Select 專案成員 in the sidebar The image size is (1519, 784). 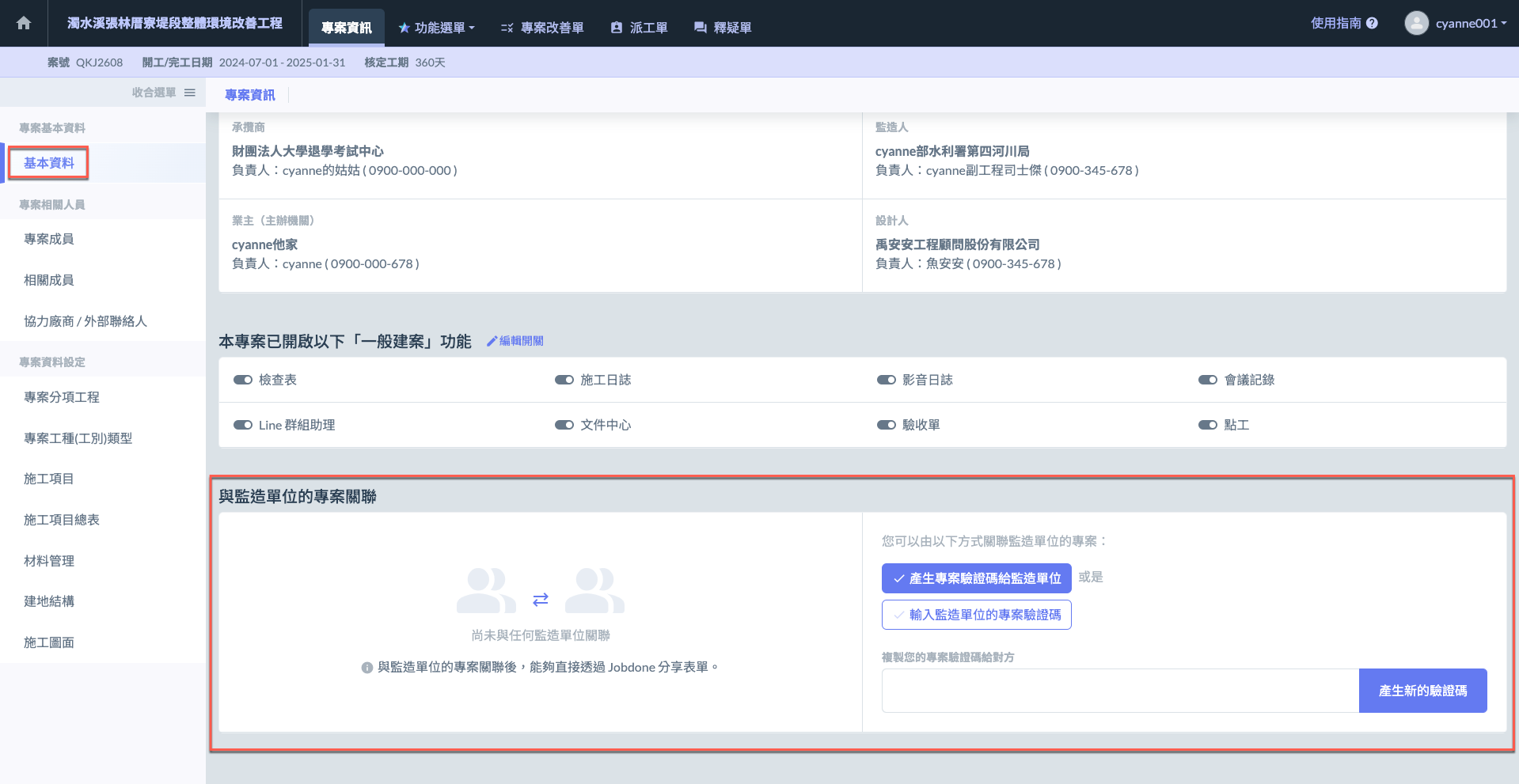[49, 239]
